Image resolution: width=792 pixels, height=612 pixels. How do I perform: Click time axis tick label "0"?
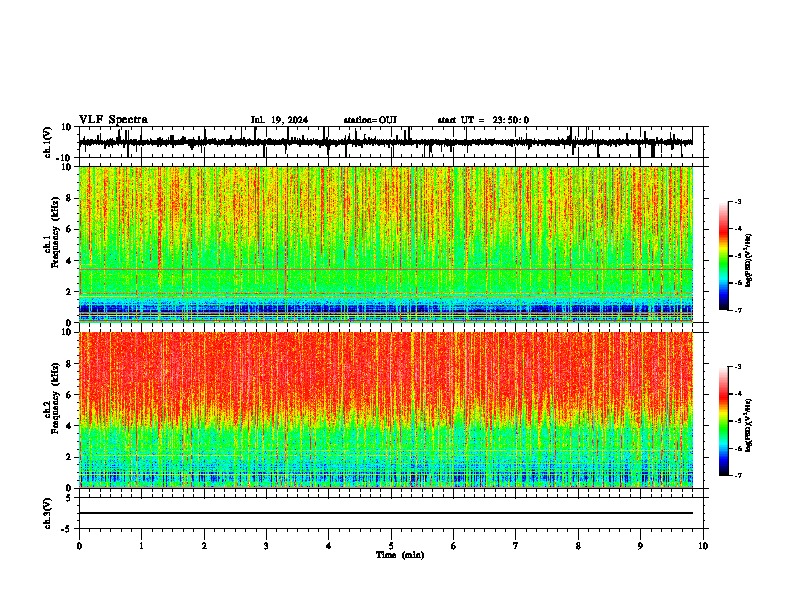79,546
